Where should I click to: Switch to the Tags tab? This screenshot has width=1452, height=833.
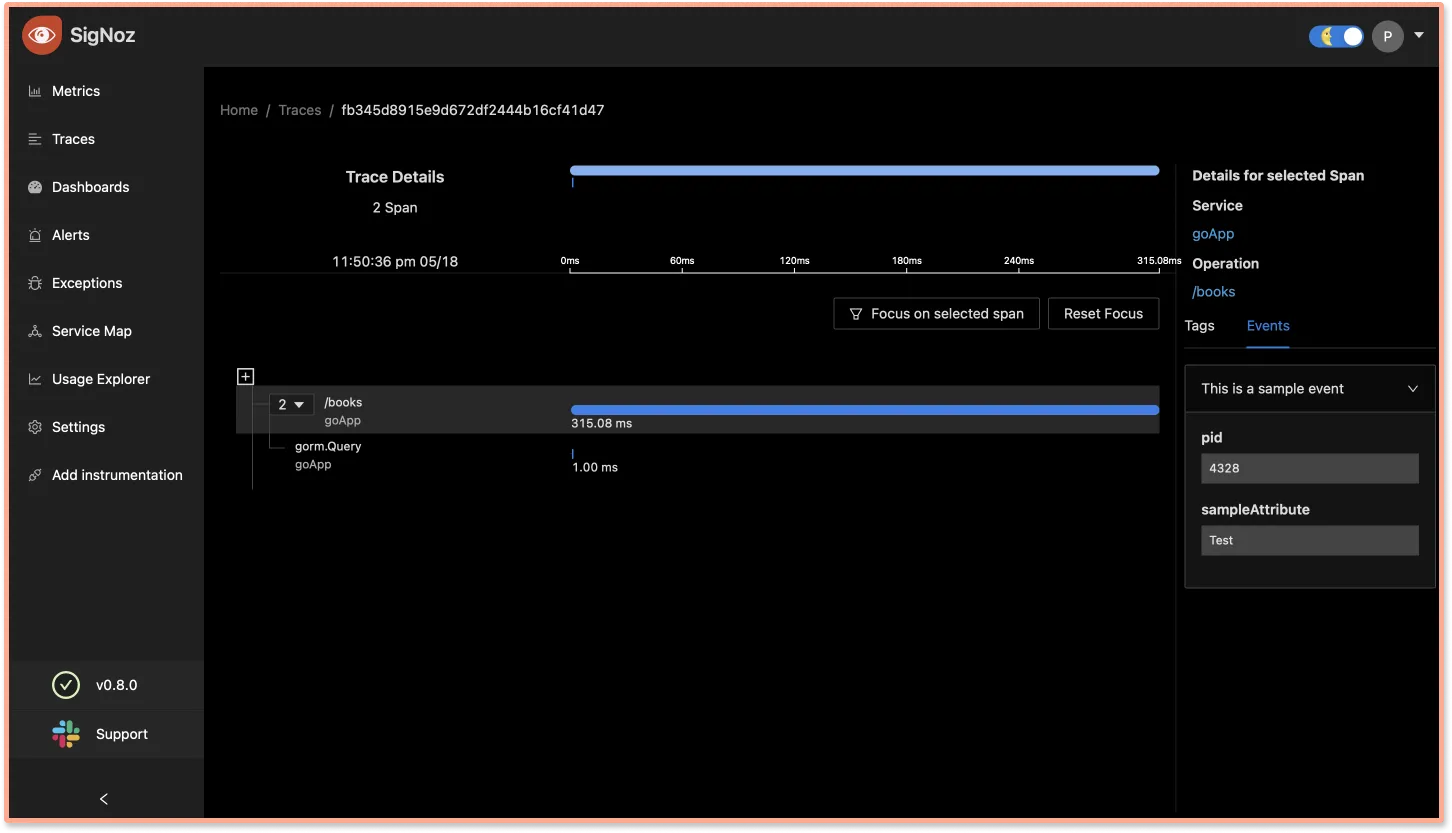(x=1199, y=326)
